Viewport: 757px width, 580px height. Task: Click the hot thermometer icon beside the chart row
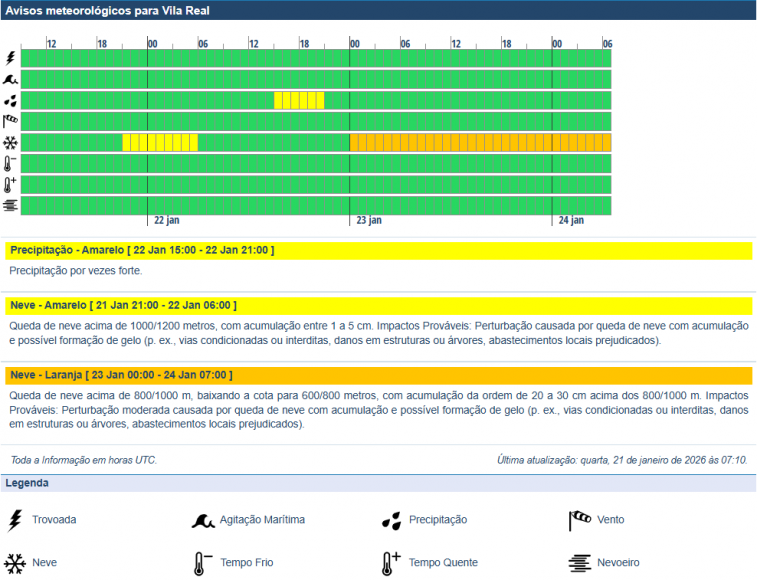tap(10, 185)
